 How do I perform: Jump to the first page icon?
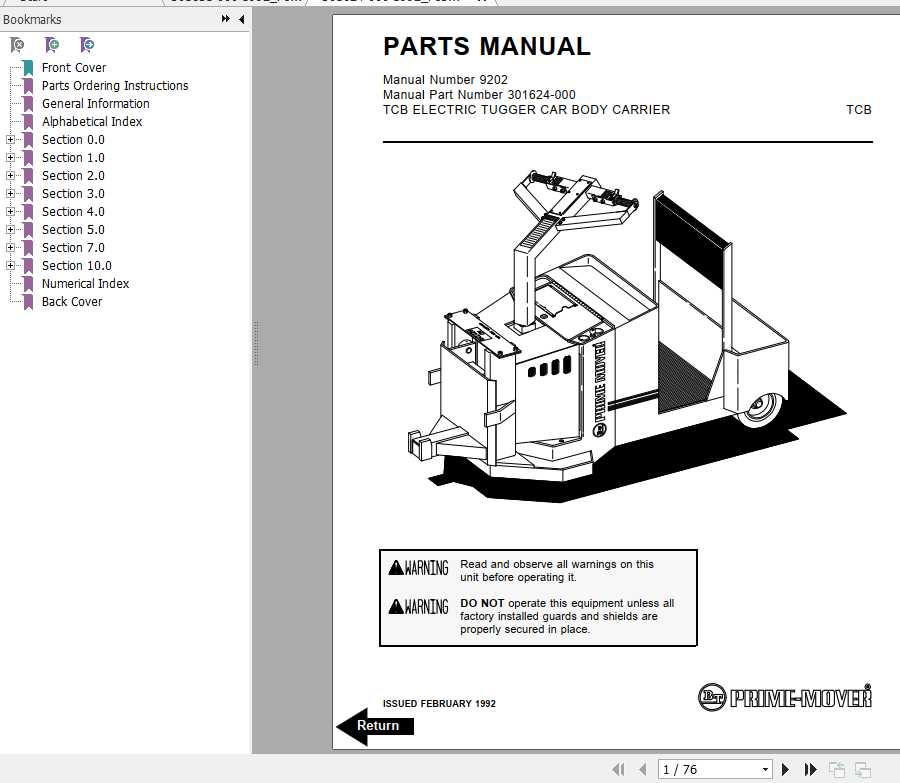(x=619, y=769)
